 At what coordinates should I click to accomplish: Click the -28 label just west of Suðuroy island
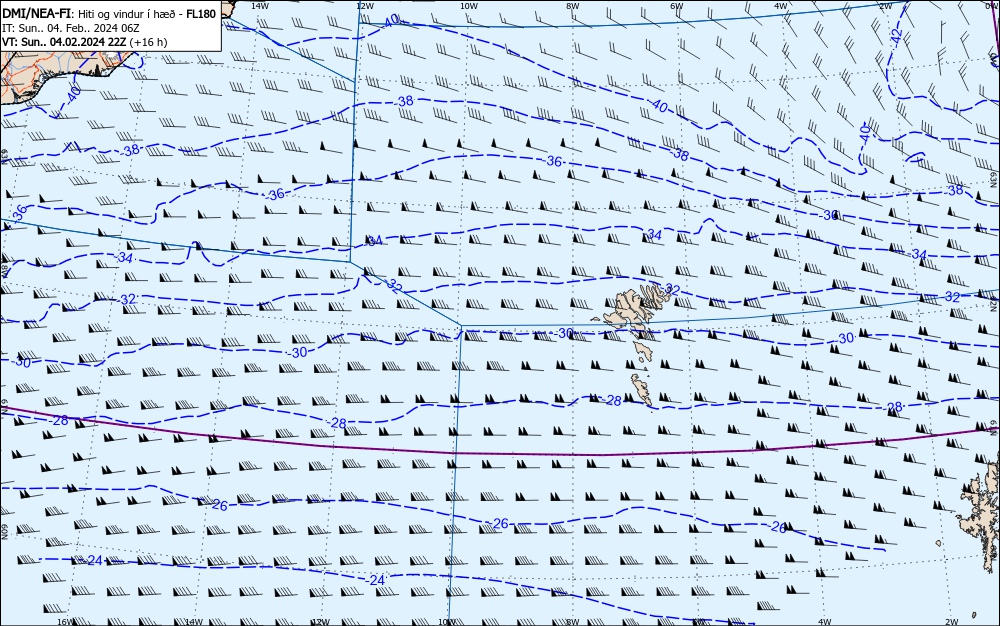pyautogui.click(x=611, y=400)
